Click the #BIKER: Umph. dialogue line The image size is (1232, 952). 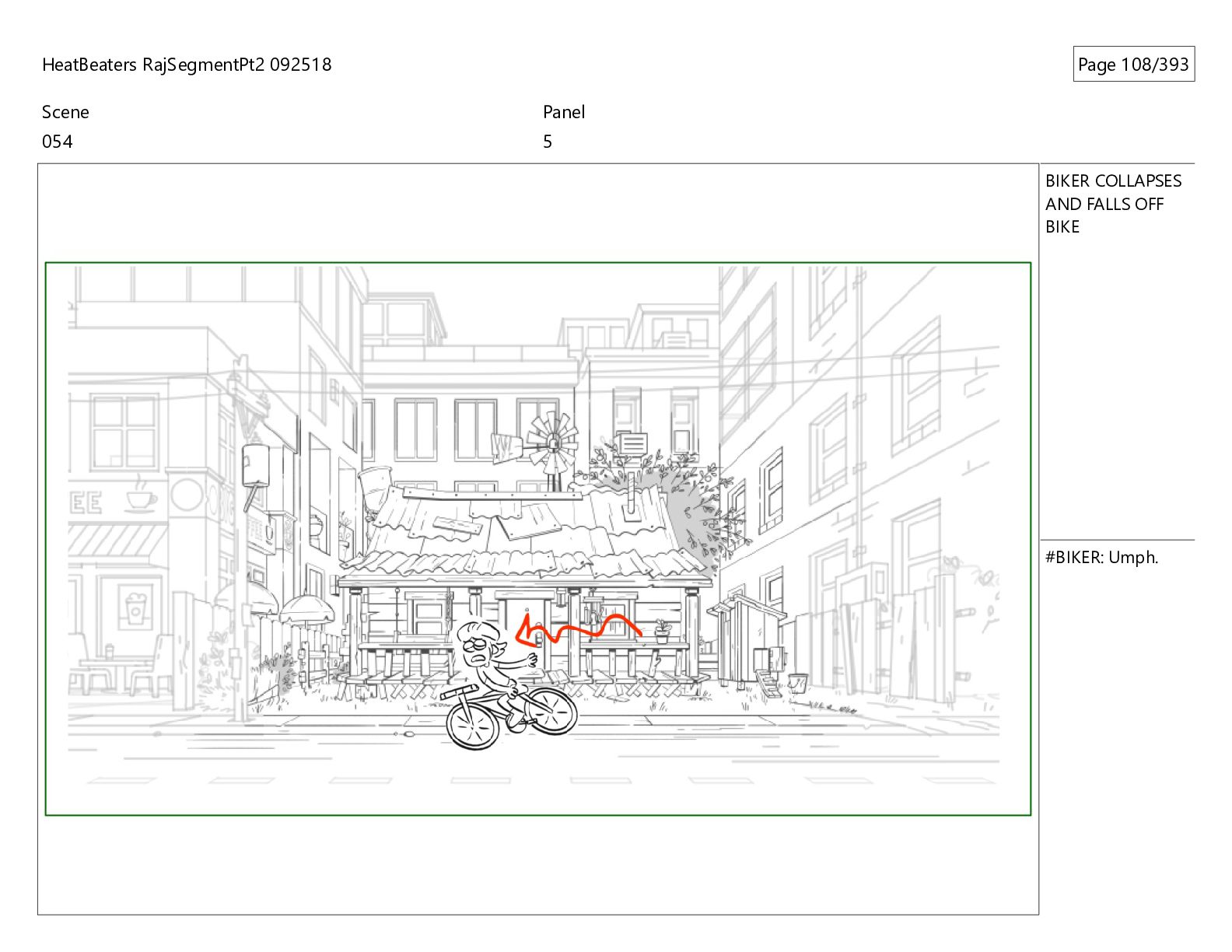pos(1101,557)
